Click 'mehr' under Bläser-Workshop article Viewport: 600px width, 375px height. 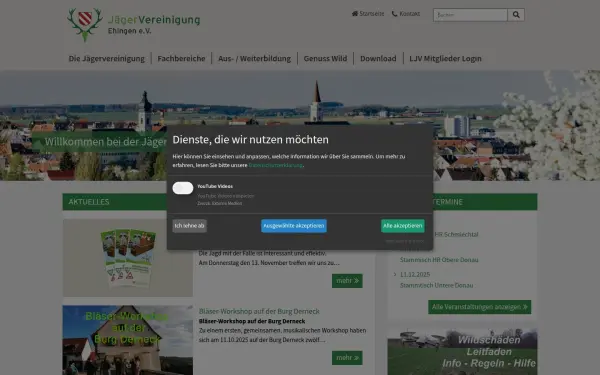click(x=347, y=358)
